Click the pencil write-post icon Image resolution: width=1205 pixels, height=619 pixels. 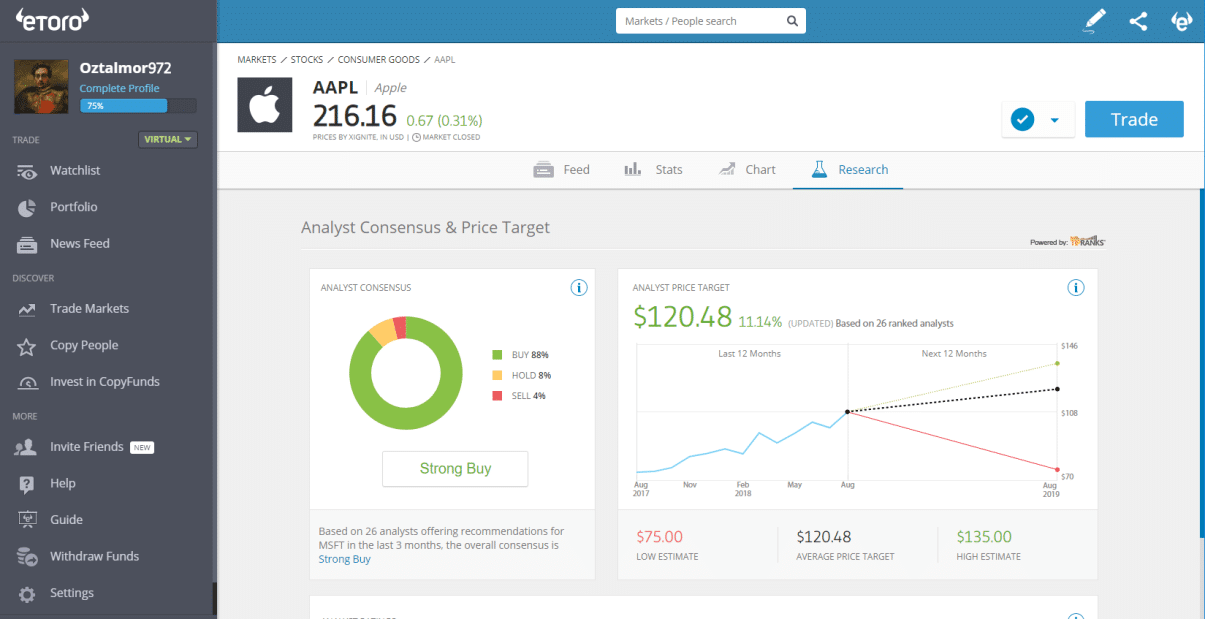(1096, 21)
